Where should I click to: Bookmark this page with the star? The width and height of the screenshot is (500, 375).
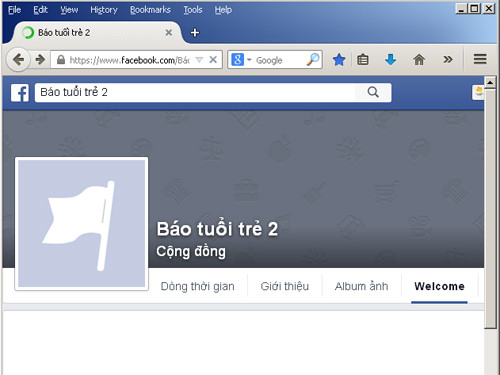point(339,60)
